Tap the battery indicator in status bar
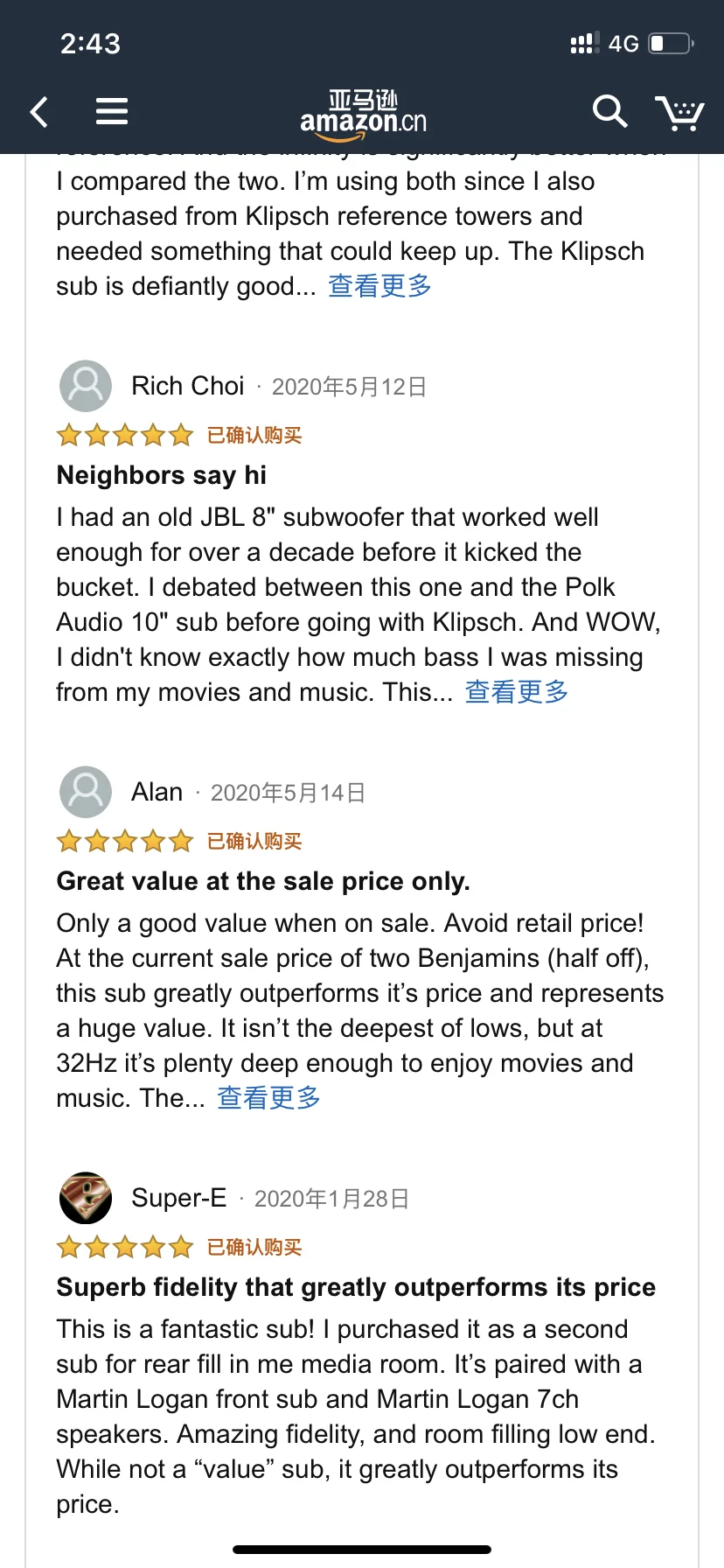The image size is (724, 1568). (671, 44)
